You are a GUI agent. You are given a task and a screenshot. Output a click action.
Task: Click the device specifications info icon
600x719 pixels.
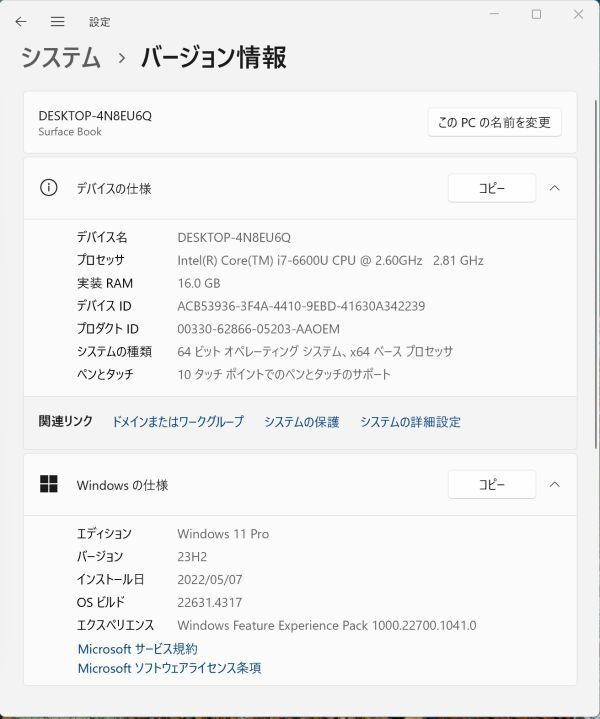(48, 188)
